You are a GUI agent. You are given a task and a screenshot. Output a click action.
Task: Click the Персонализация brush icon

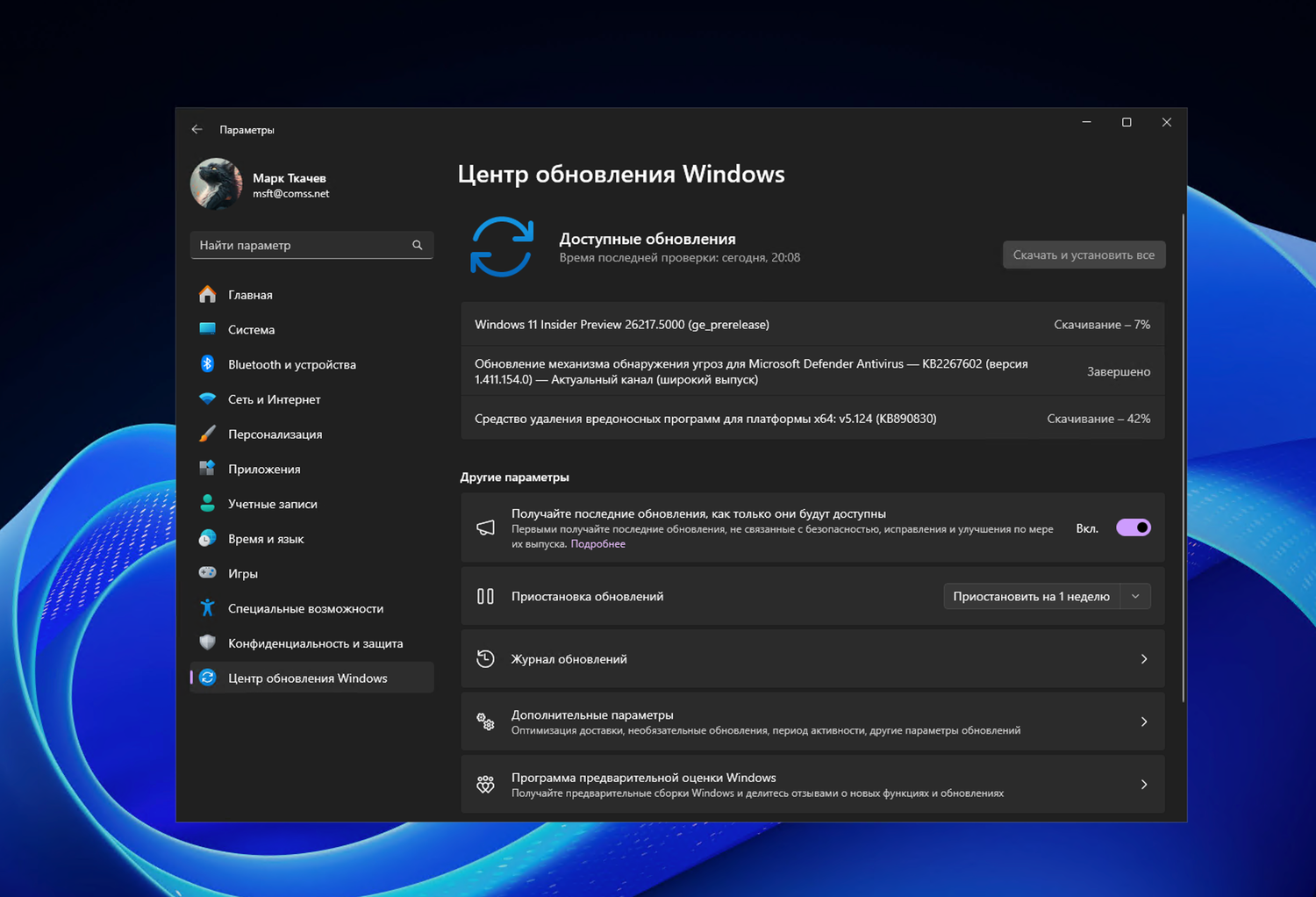point(207,434)
